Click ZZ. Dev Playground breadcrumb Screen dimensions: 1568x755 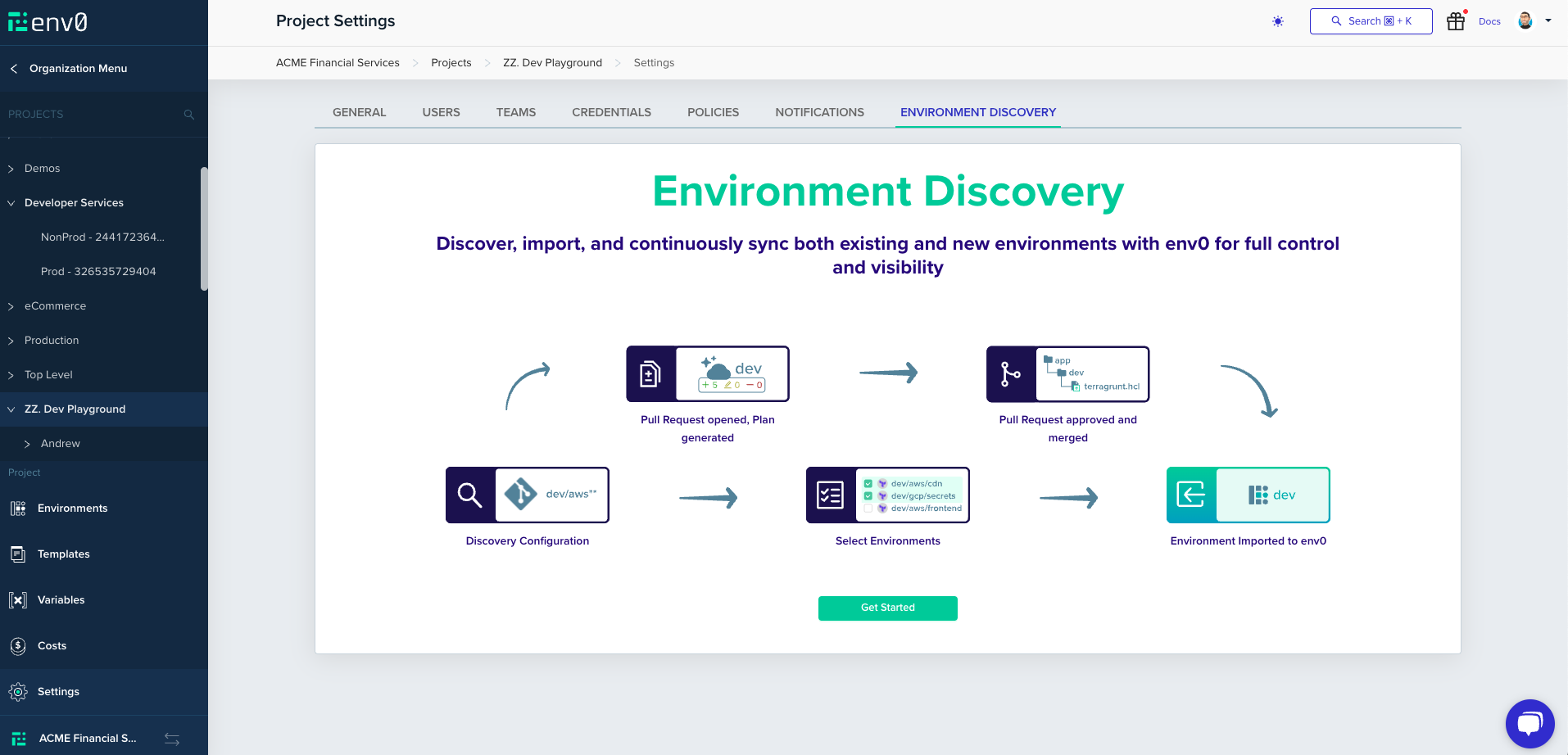(552, 63)
